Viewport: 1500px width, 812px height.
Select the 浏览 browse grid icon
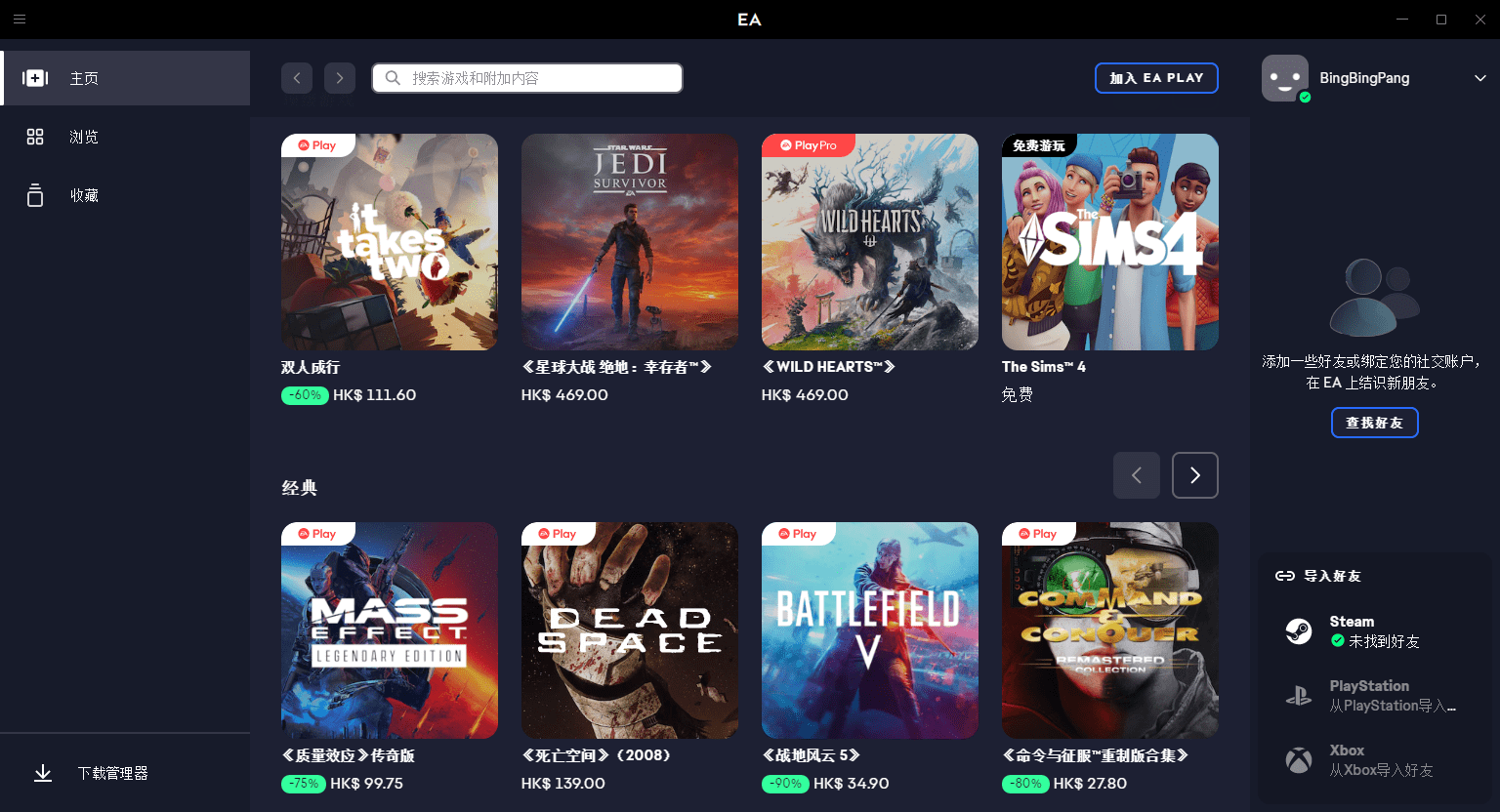click(35, 137)
